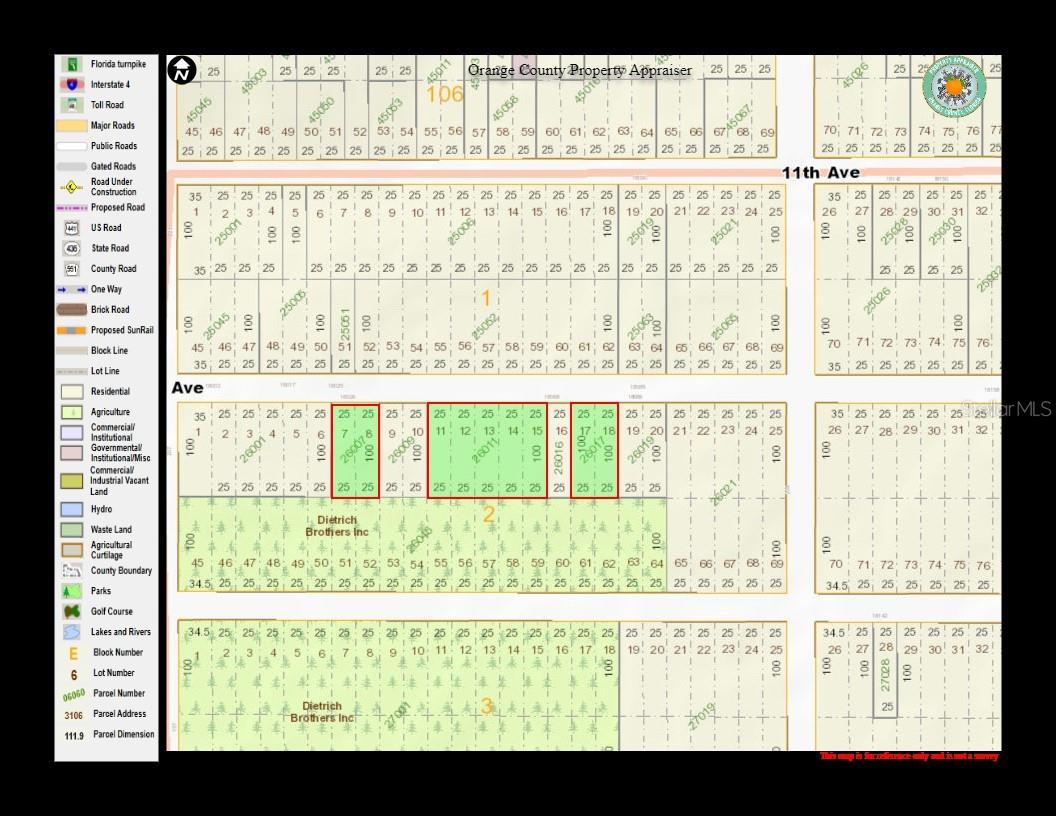
Task: Select highlighted parcel 26017 on map
Action: click(x=595, y=451)
